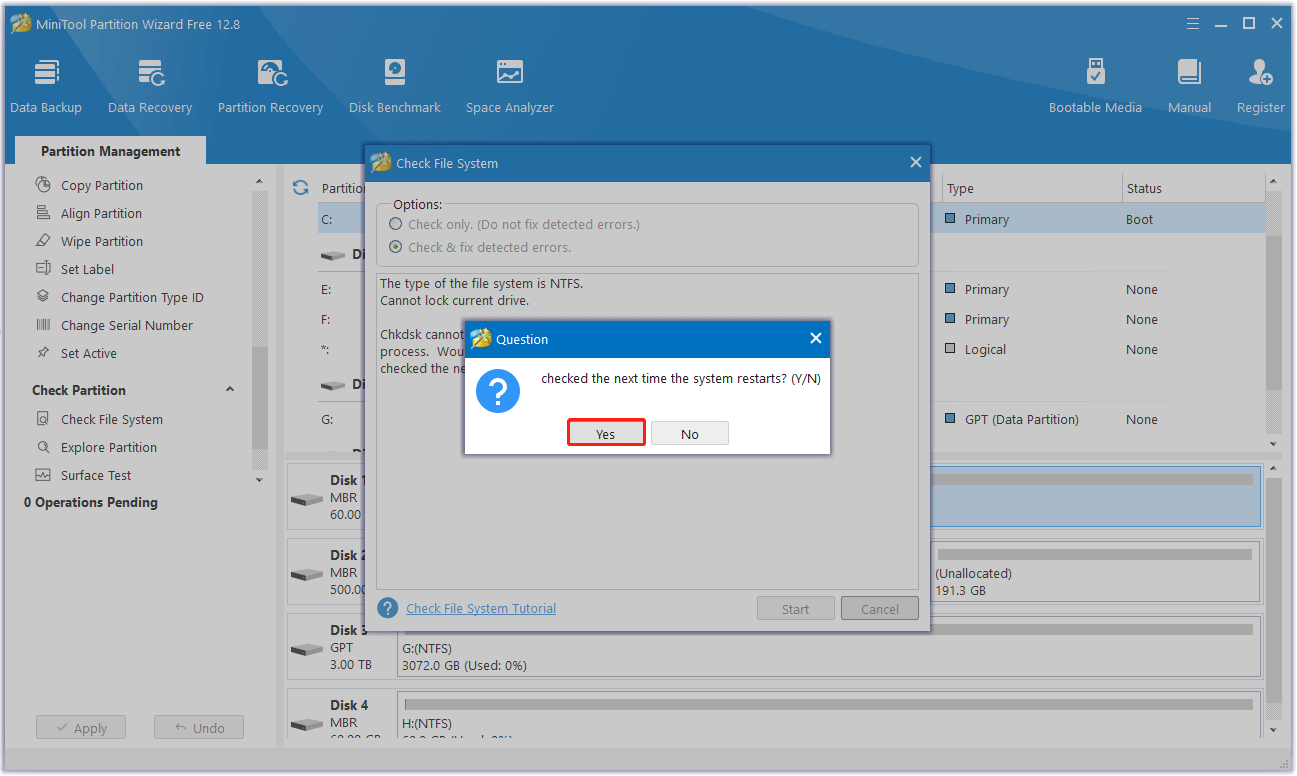Click Explore Partition in sidebar

pos(108,447)
